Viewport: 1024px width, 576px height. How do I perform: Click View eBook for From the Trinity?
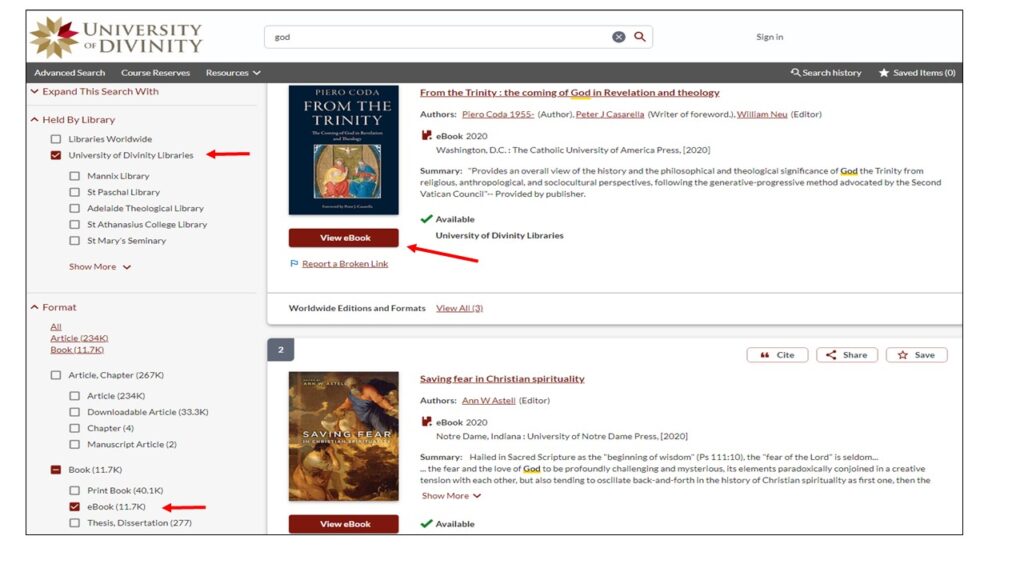click(344, 238)
